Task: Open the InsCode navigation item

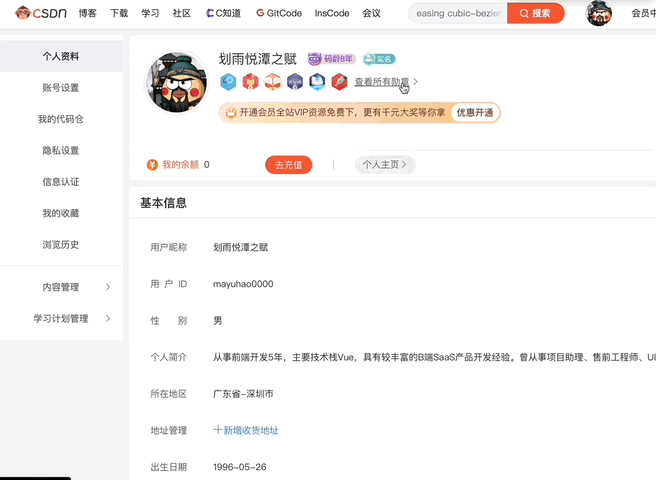Action: [332, 13]
